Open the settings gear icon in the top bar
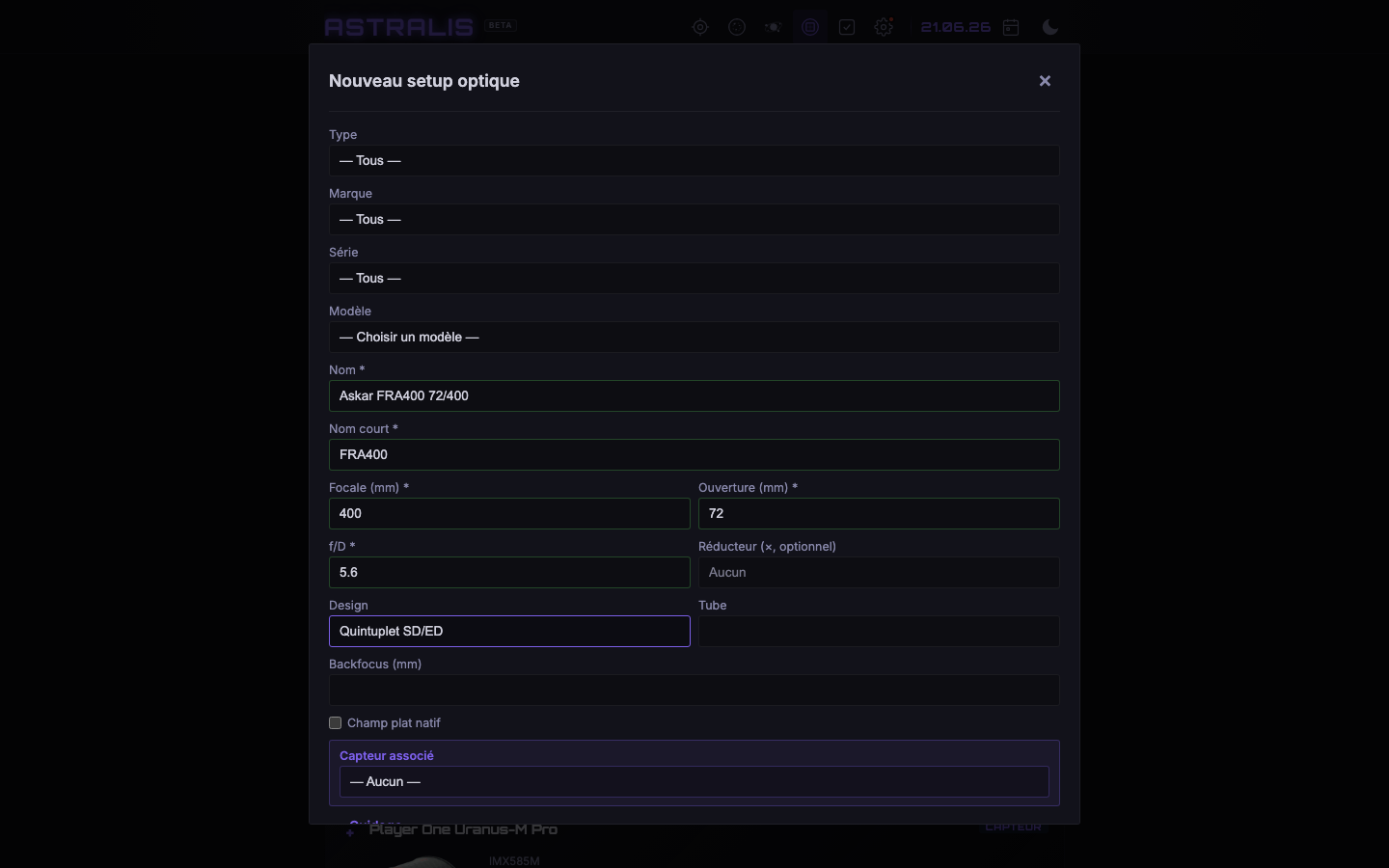 [884, 27]
